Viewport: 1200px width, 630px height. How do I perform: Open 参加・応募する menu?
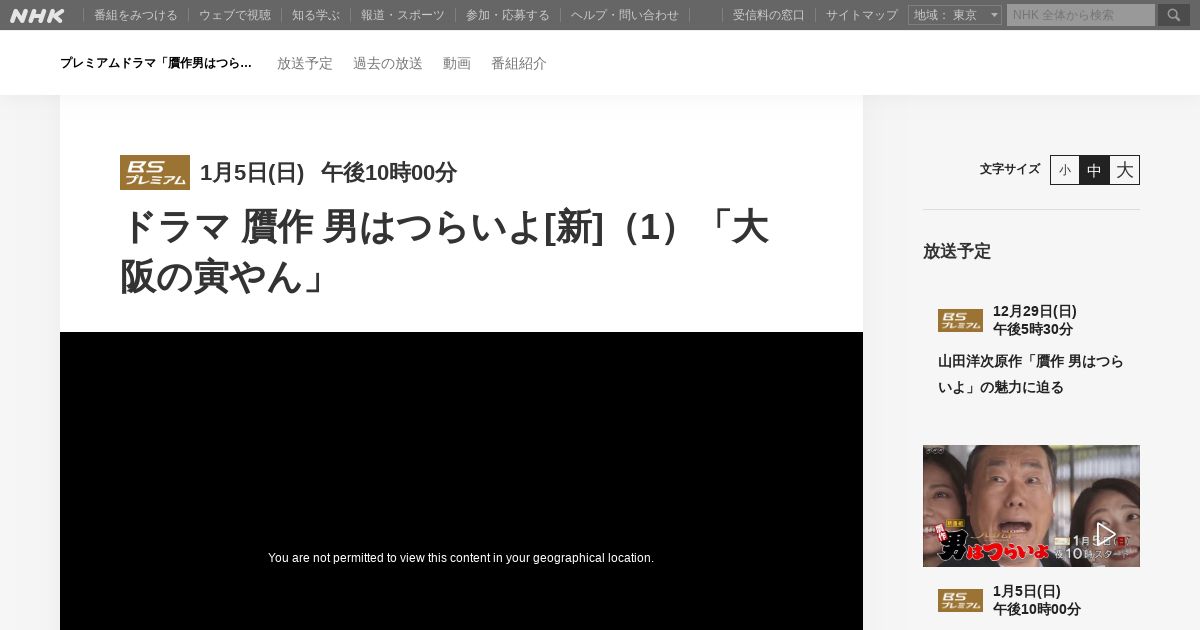[508, 15]
